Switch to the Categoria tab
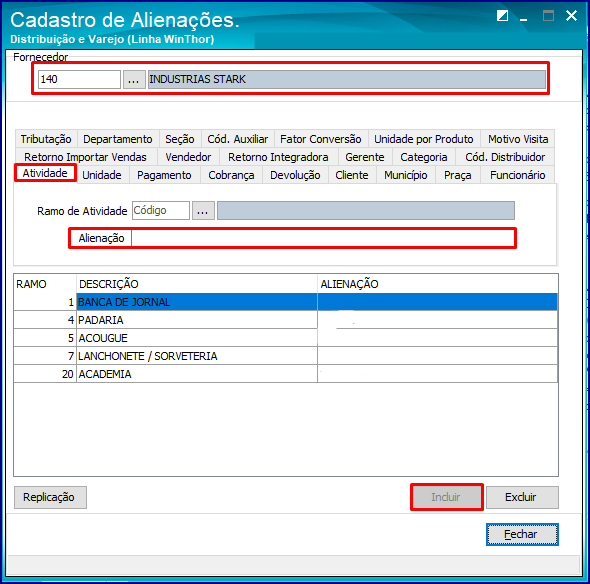The image size is (590, 584). [424, 157]
